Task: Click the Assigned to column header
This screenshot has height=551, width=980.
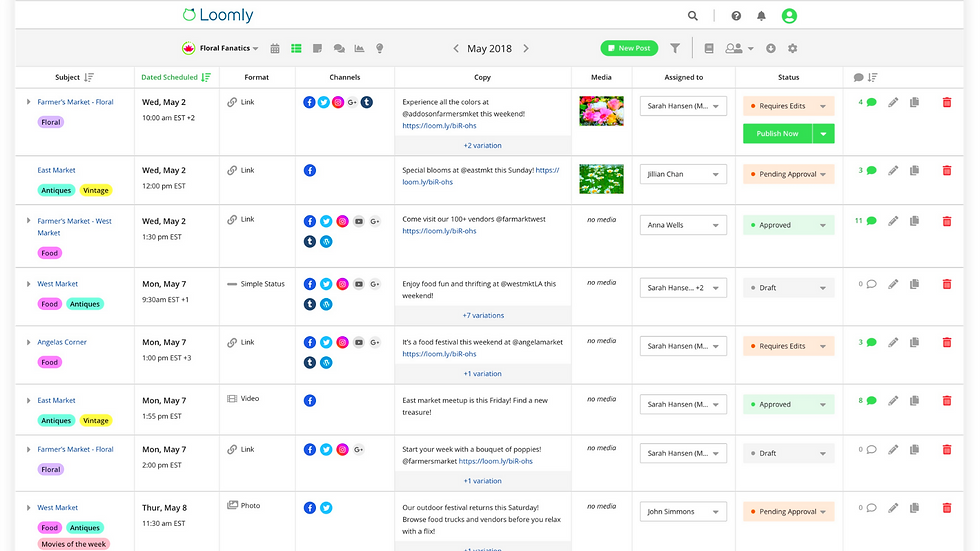Action: tap(683, 77)
